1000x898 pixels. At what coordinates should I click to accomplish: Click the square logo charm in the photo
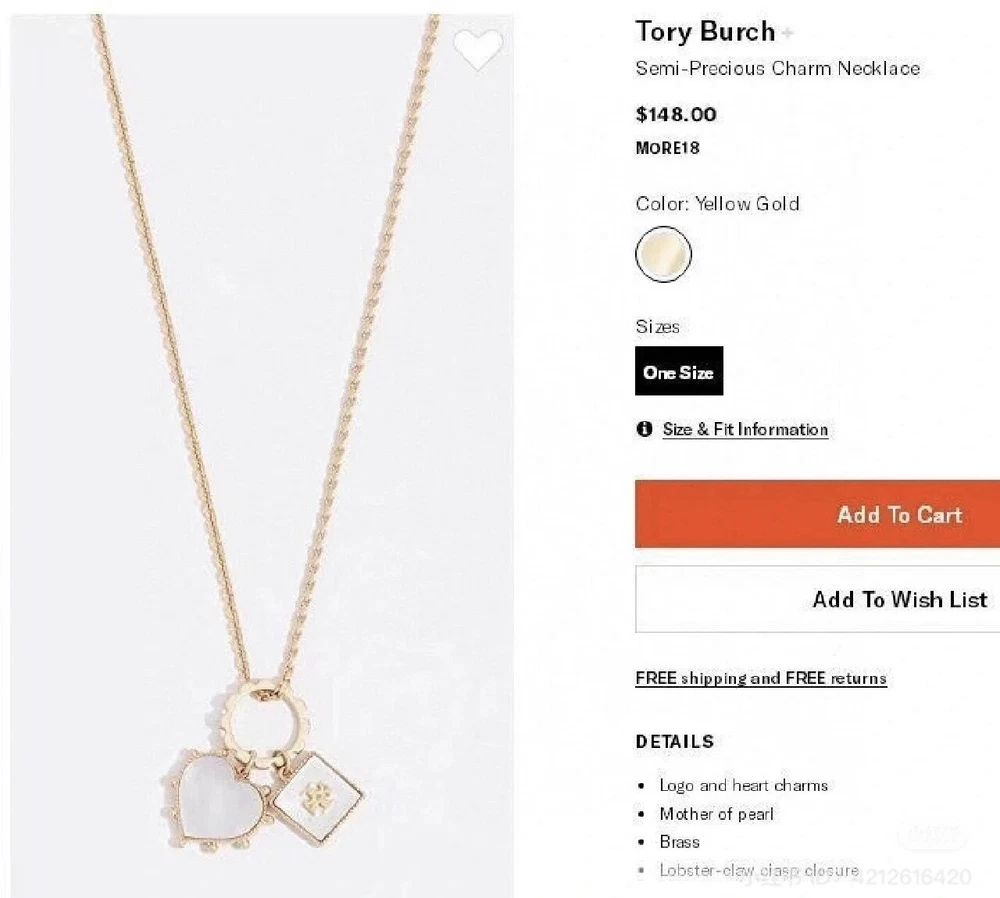coord(318,797)
